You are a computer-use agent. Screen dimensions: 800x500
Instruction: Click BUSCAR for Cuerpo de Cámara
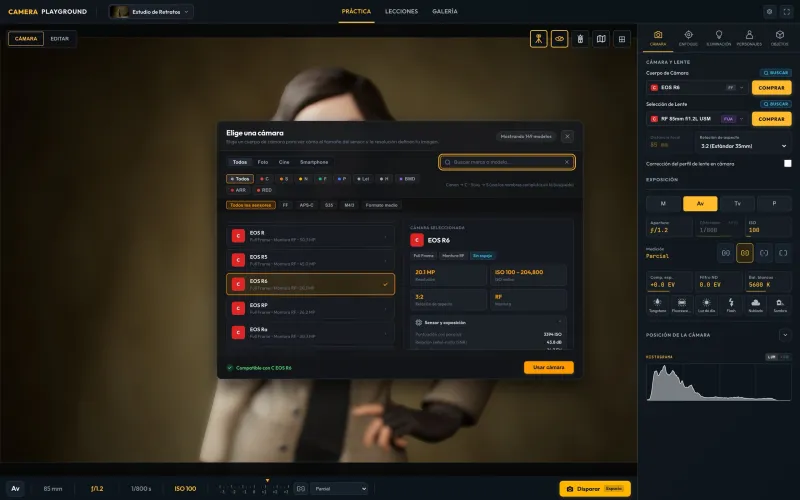(776, 73)
